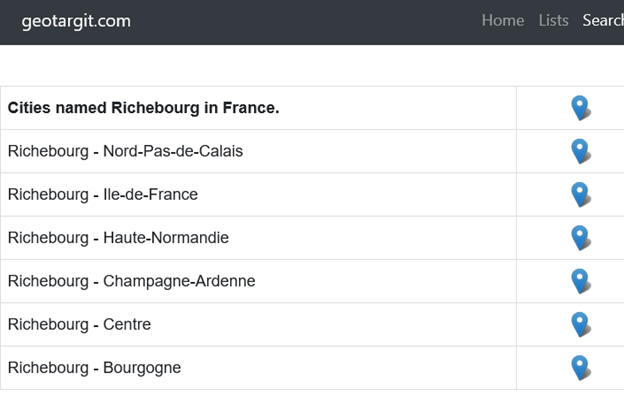Click the Cities named Richebourg in France heading

click(143, 108)
